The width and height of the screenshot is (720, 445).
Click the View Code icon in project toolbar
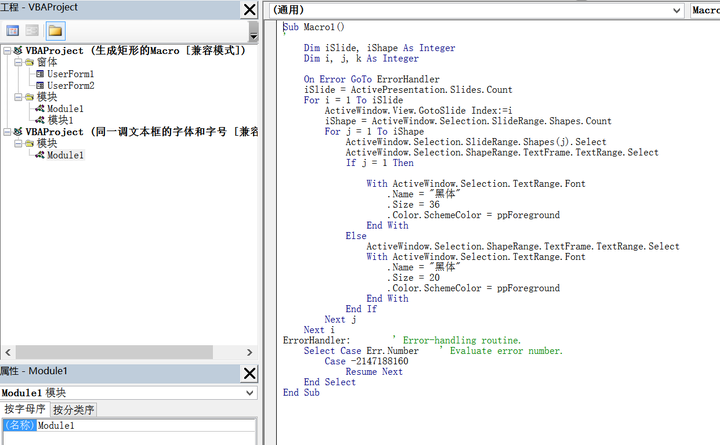[x=13, y=31]
